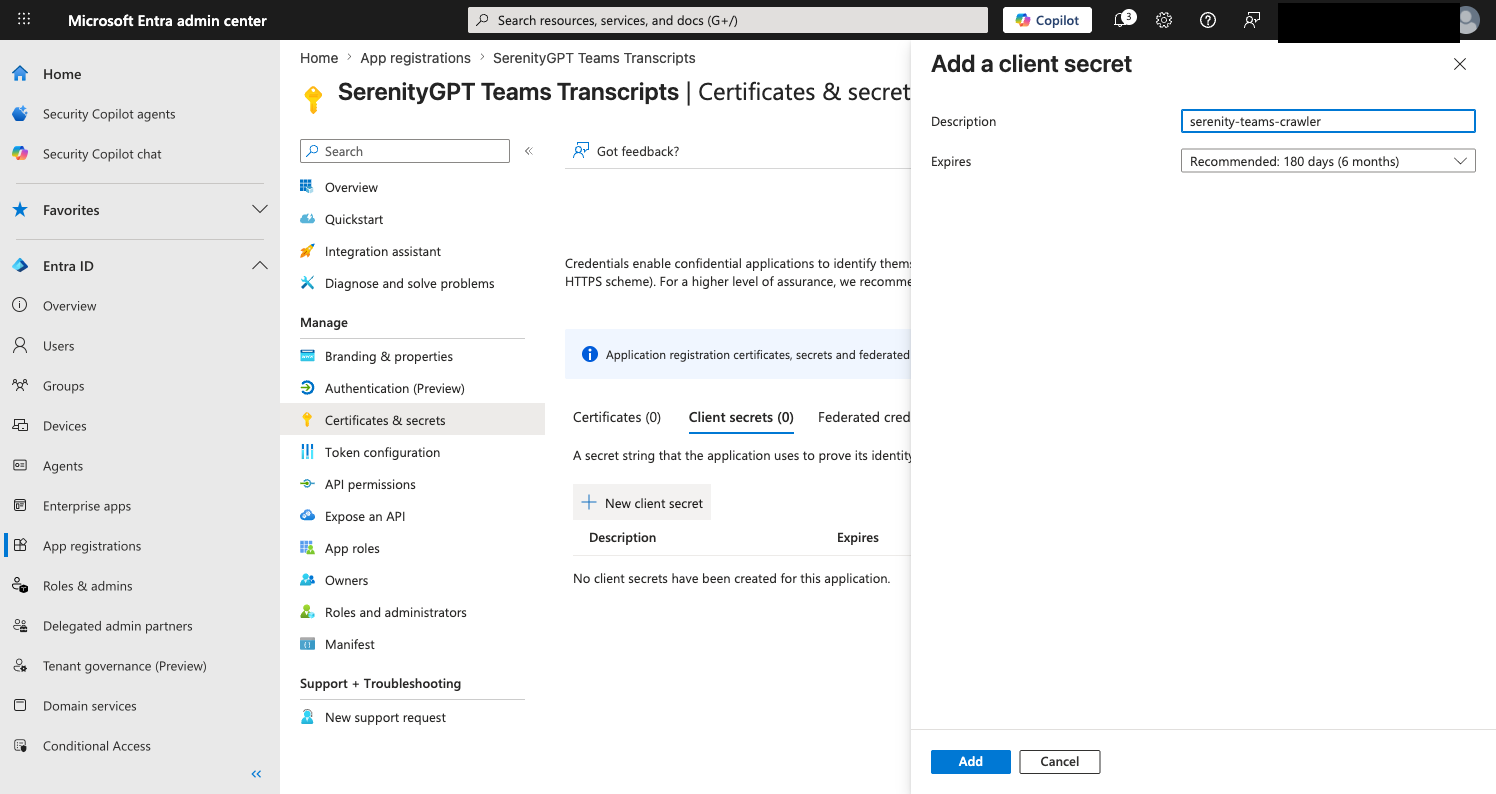Open the app Overview menu item

tap(351, 187)
